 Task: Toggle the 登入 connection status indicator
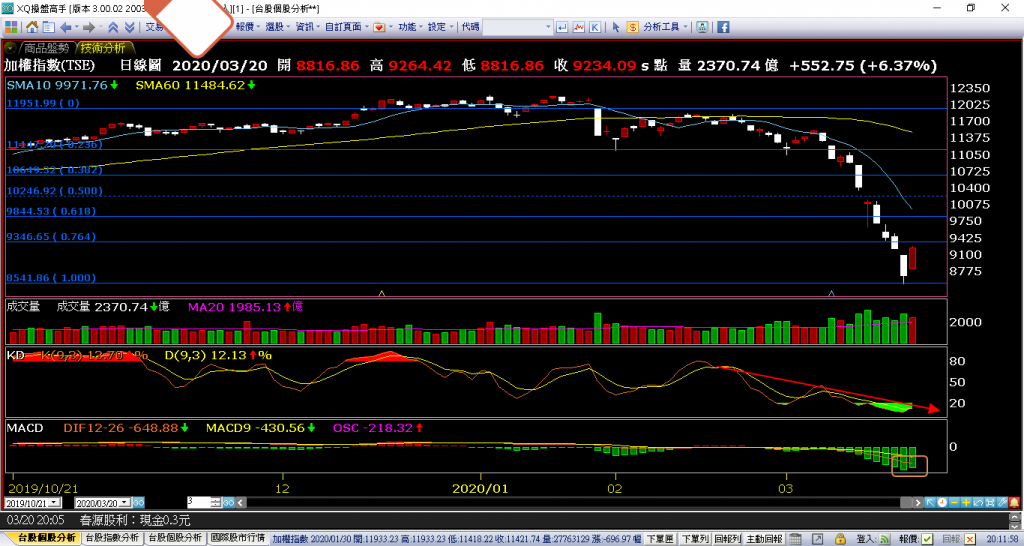[883, 538]
